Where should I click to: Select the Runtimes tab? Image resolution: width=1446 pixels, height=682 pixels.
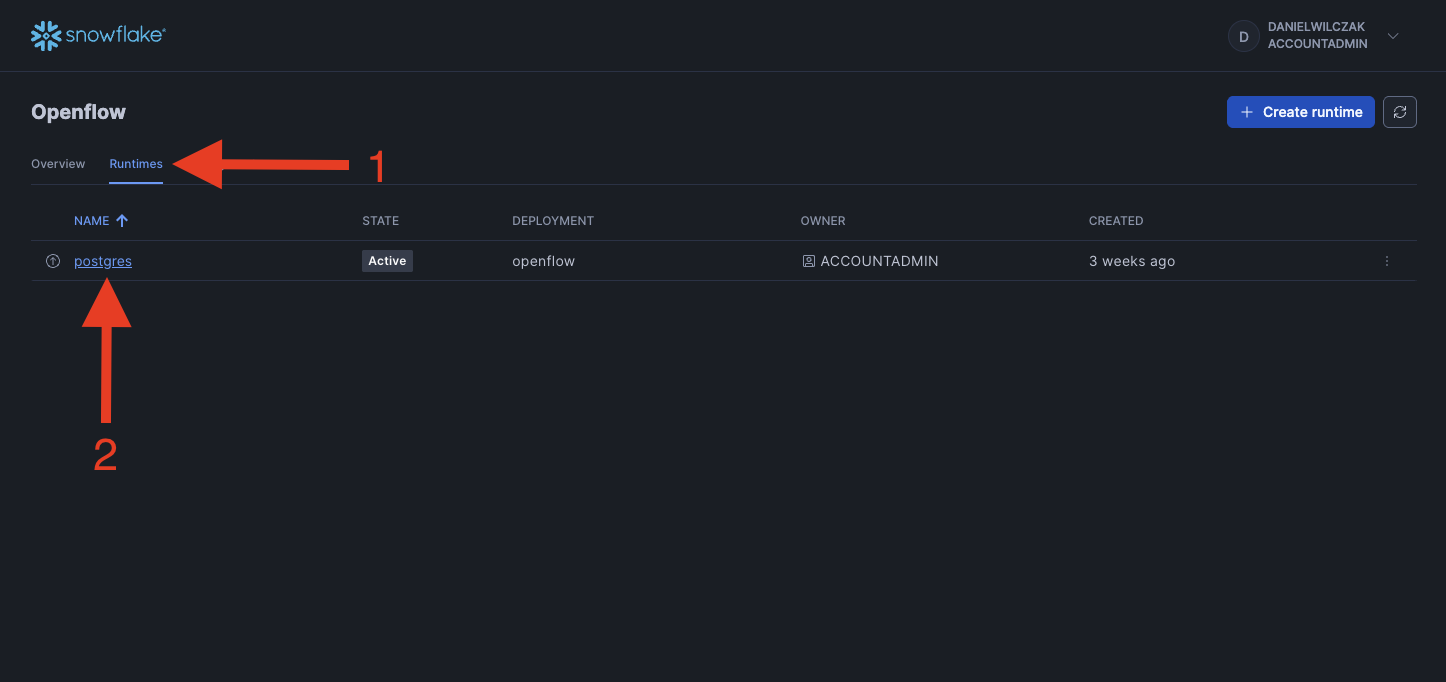coord(136,164)
